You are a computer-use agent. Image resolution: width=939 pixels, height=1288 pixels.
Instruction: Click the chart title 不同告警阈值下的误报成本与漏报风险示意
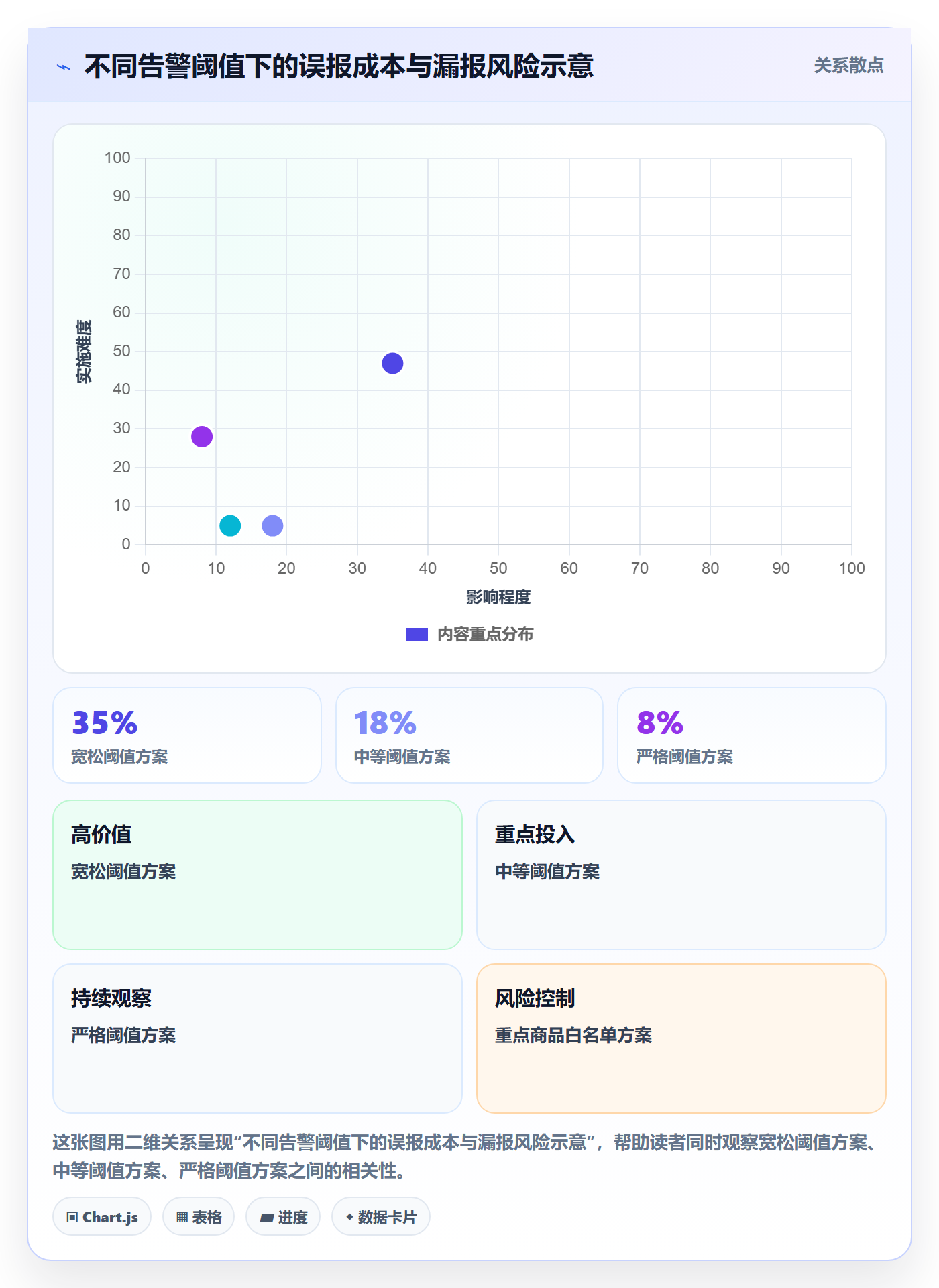click(339, 66)
